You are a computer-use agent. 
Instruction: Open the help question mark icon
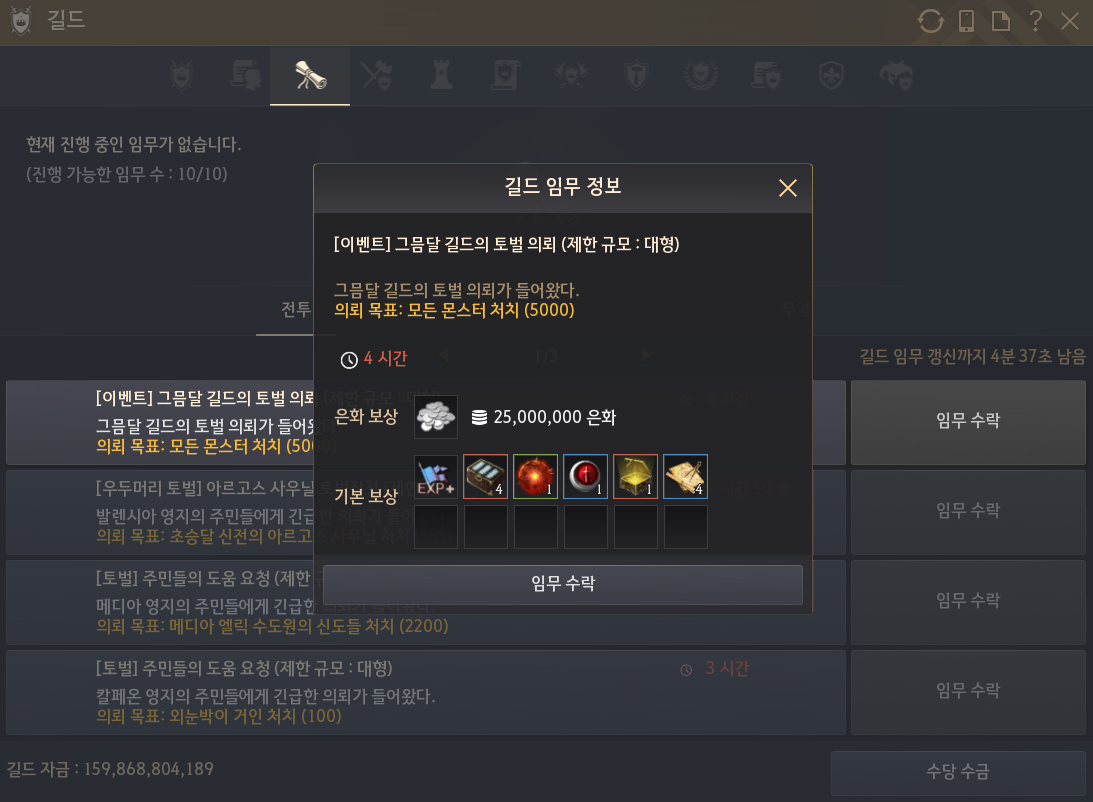click(x=1036, y=21)
